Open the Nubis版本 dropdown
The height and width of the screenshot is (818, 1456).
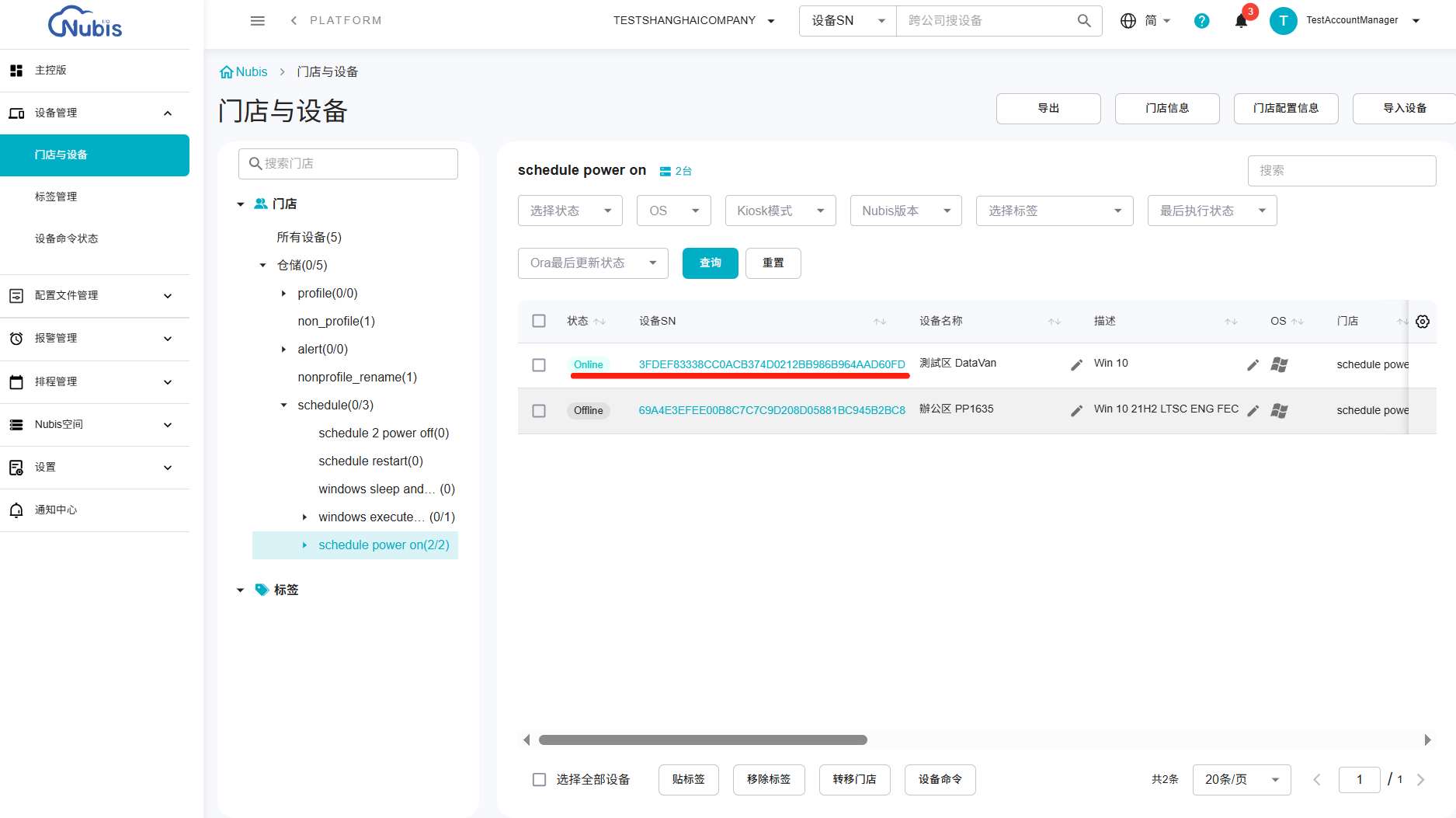click(x=906, y=211)
